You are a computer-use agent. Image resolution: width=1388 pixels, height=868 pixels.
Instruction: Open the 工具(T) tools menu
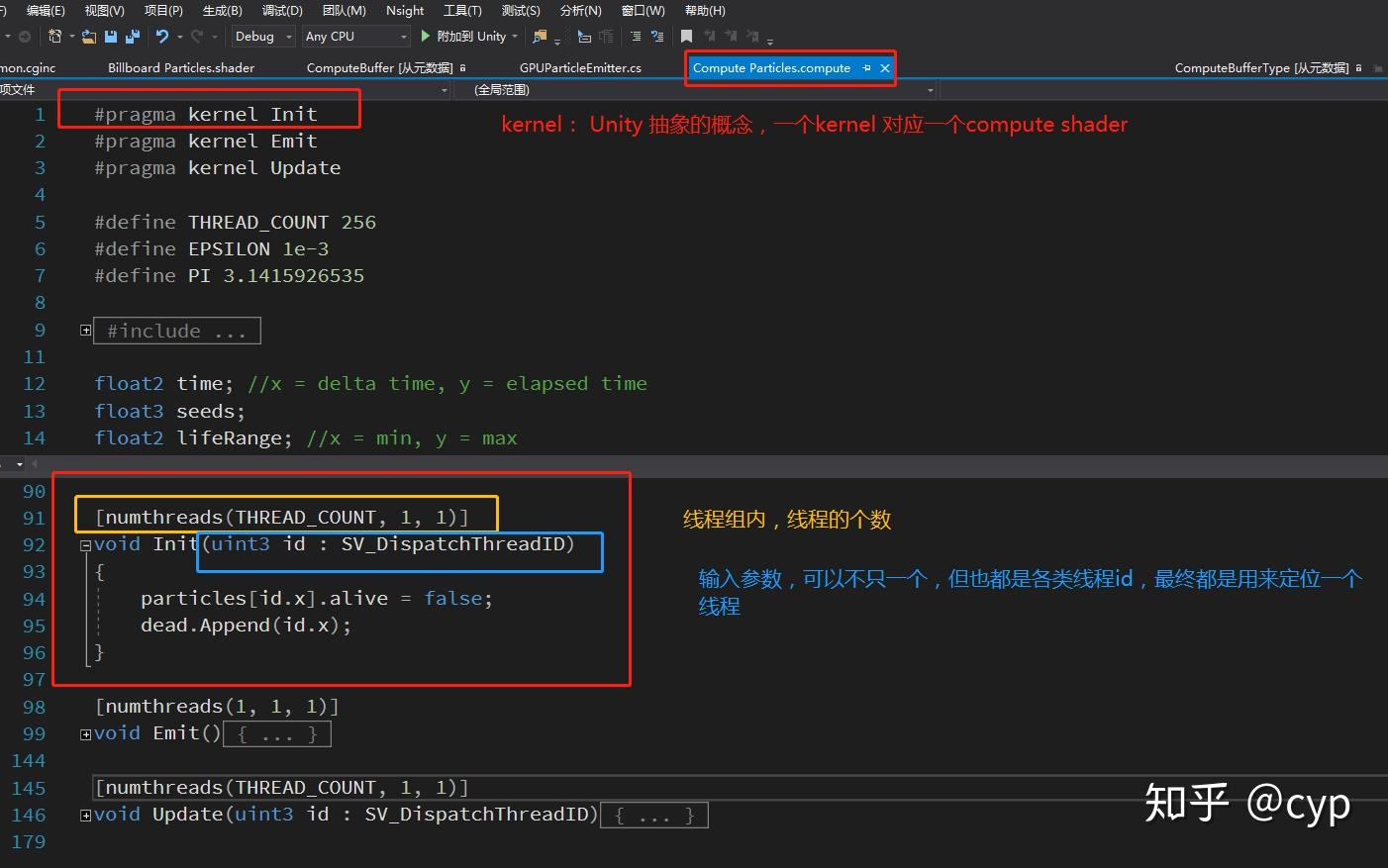click(462, 10)
